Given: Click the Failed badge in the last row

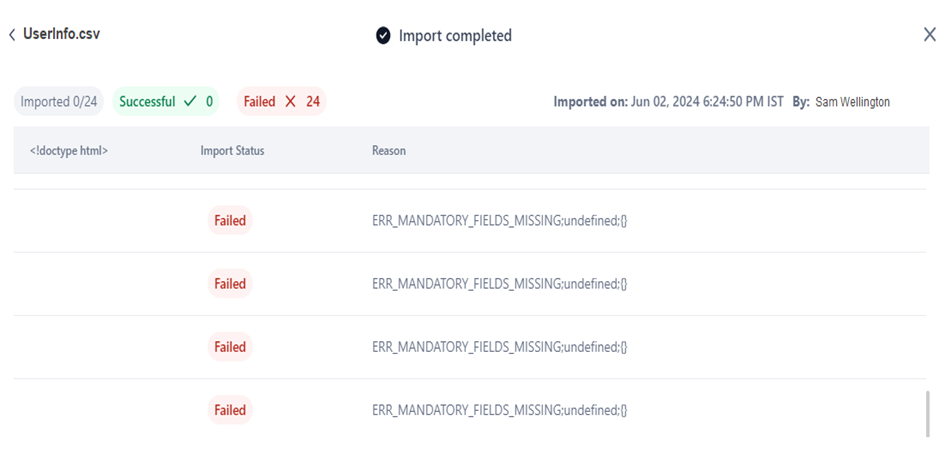Looking at the screenshot, I should pyautogui.click(x=230, y=410).
